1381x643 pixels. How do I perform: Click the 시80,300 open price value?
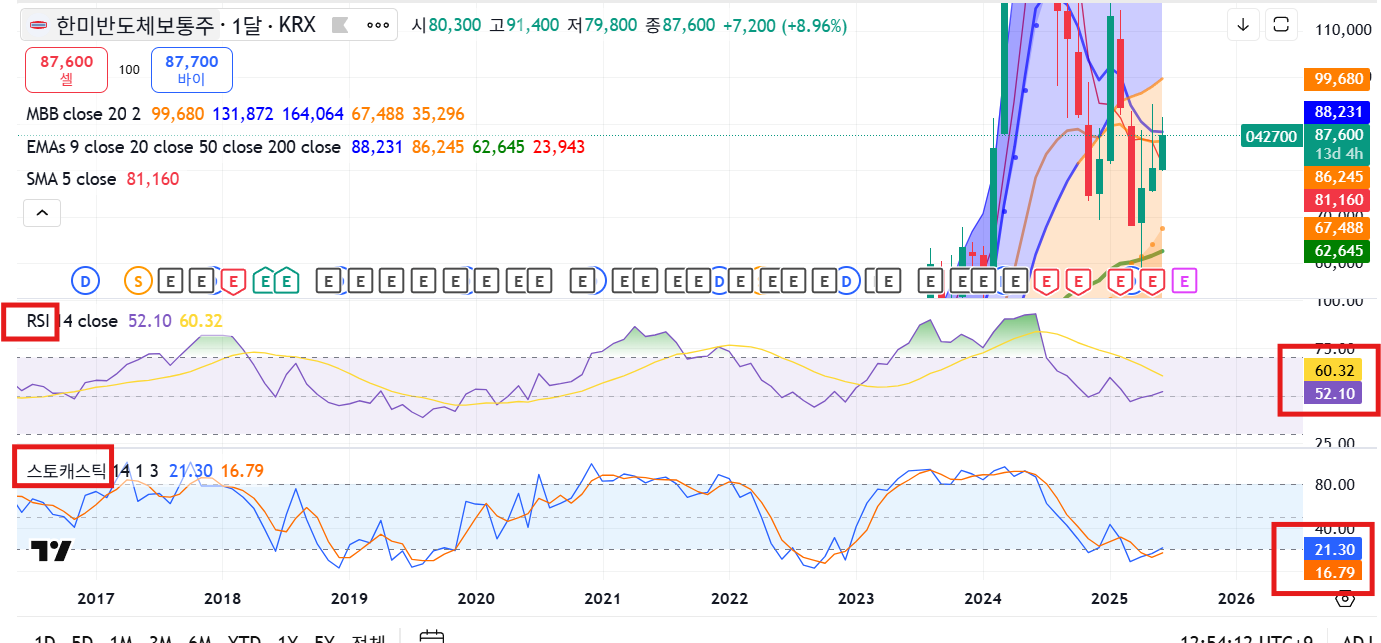click(446, 25)
